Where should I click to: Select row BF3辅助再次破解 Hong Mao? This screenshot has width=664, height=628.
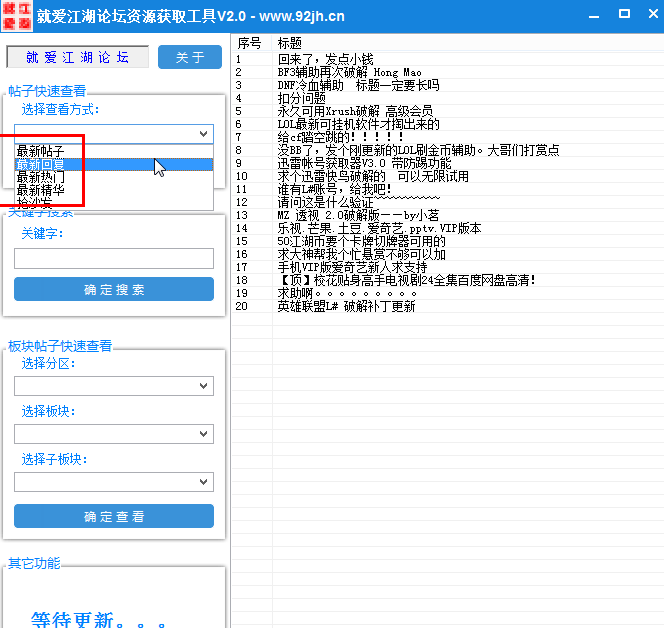448,72
